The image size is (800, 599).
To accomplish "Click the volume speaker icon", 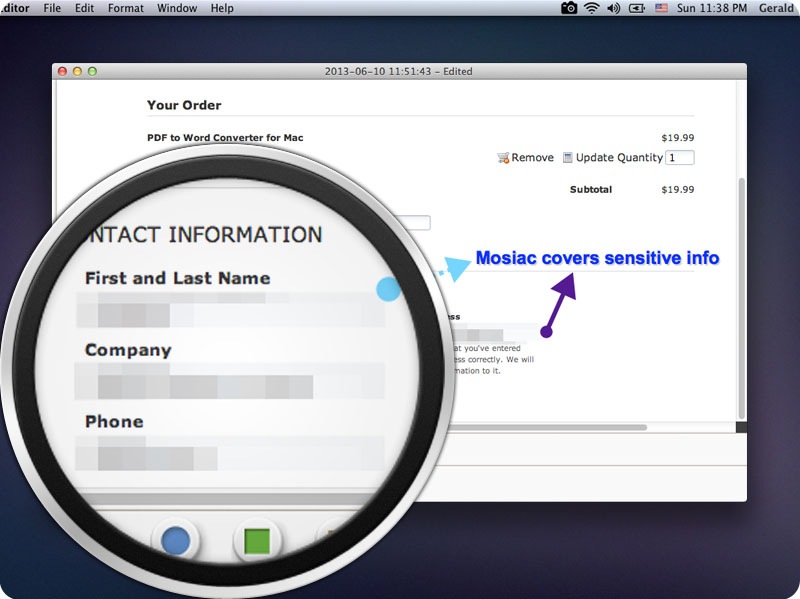I will (614, 8).
